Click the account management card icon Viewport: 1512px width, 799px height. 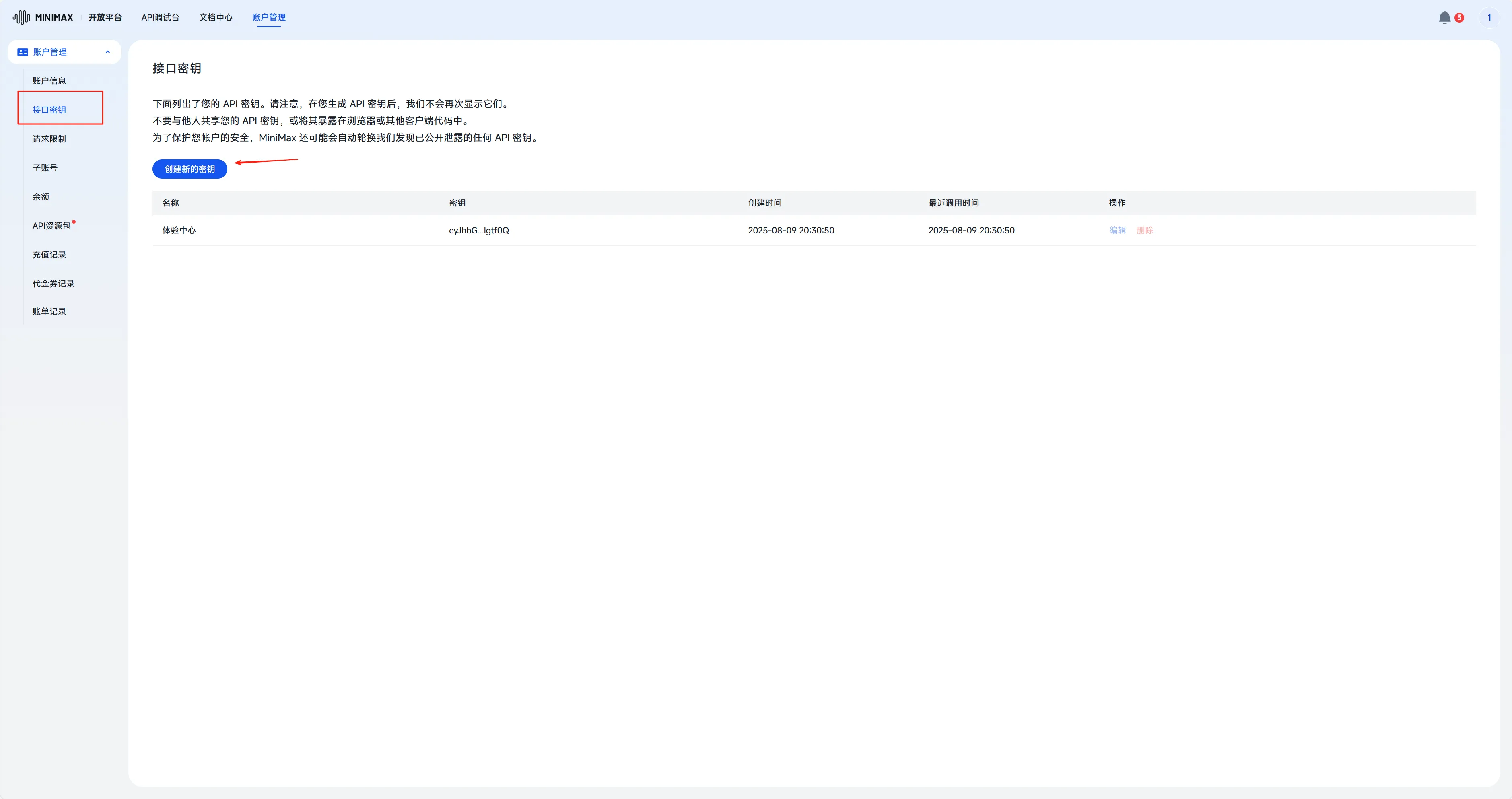pos(23,52)
